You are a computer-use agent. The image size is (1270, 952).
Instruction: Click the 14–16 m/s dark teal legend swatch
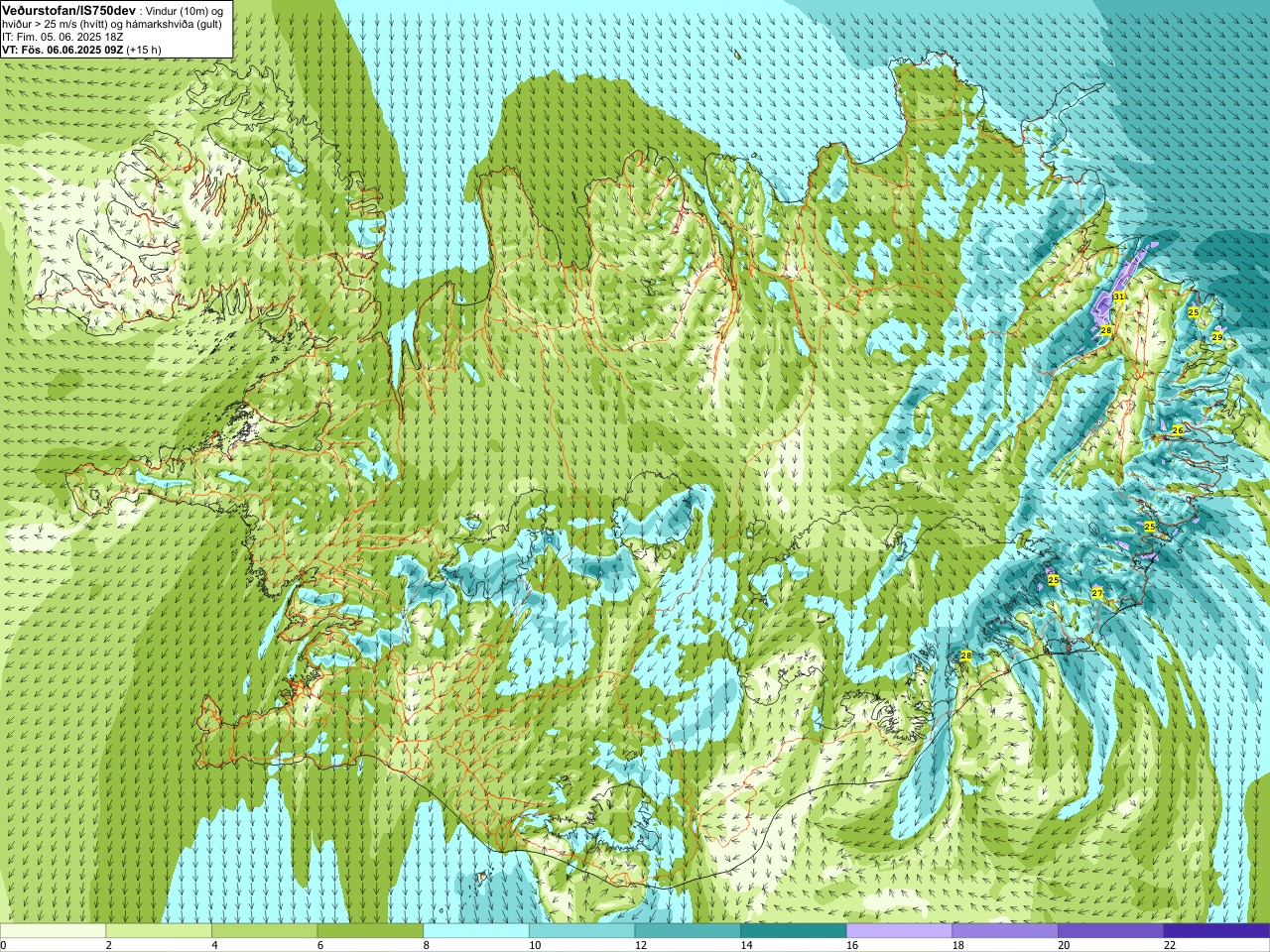pos(794,931)
